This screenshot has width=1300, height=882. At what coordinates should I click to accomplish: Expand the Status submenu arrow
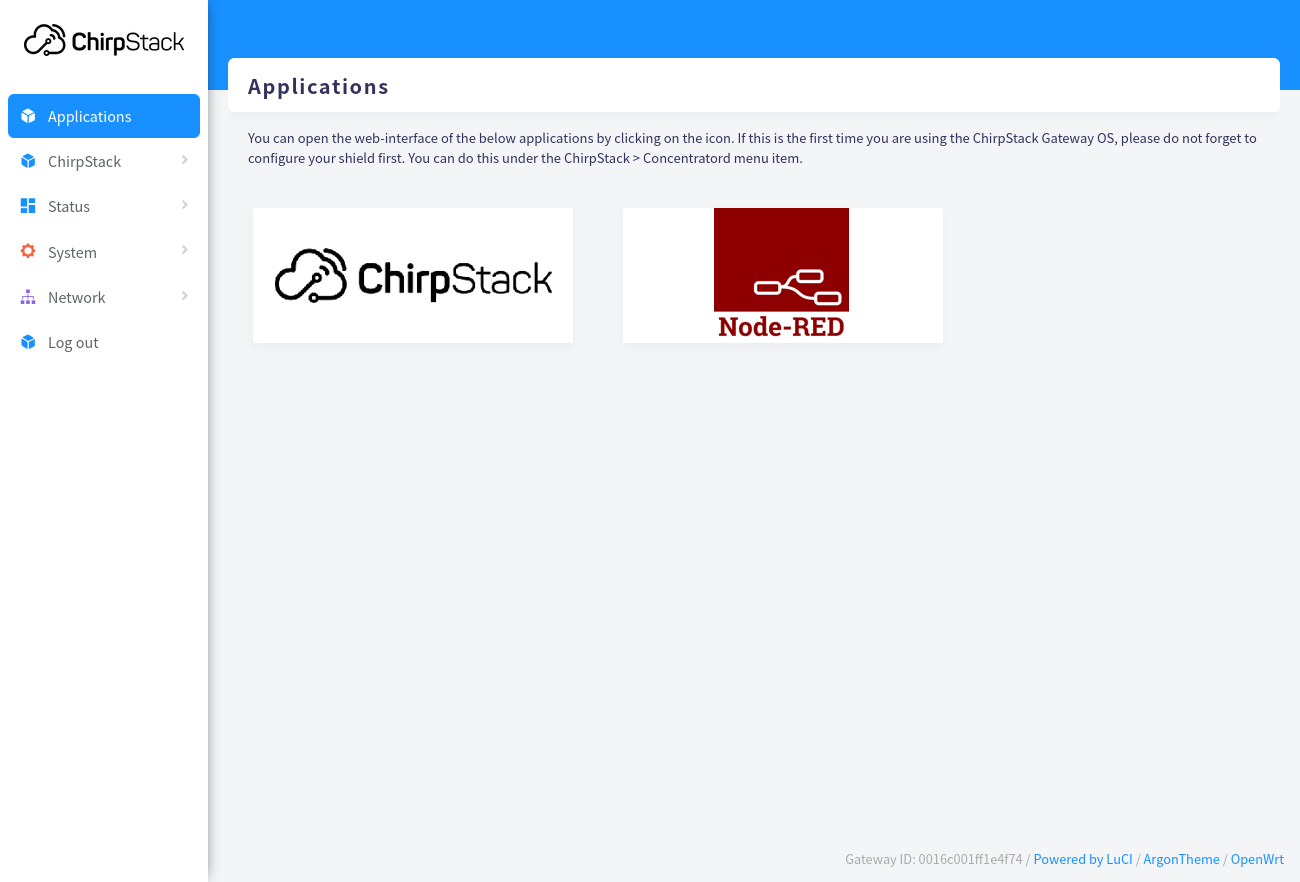click(185, 205)
